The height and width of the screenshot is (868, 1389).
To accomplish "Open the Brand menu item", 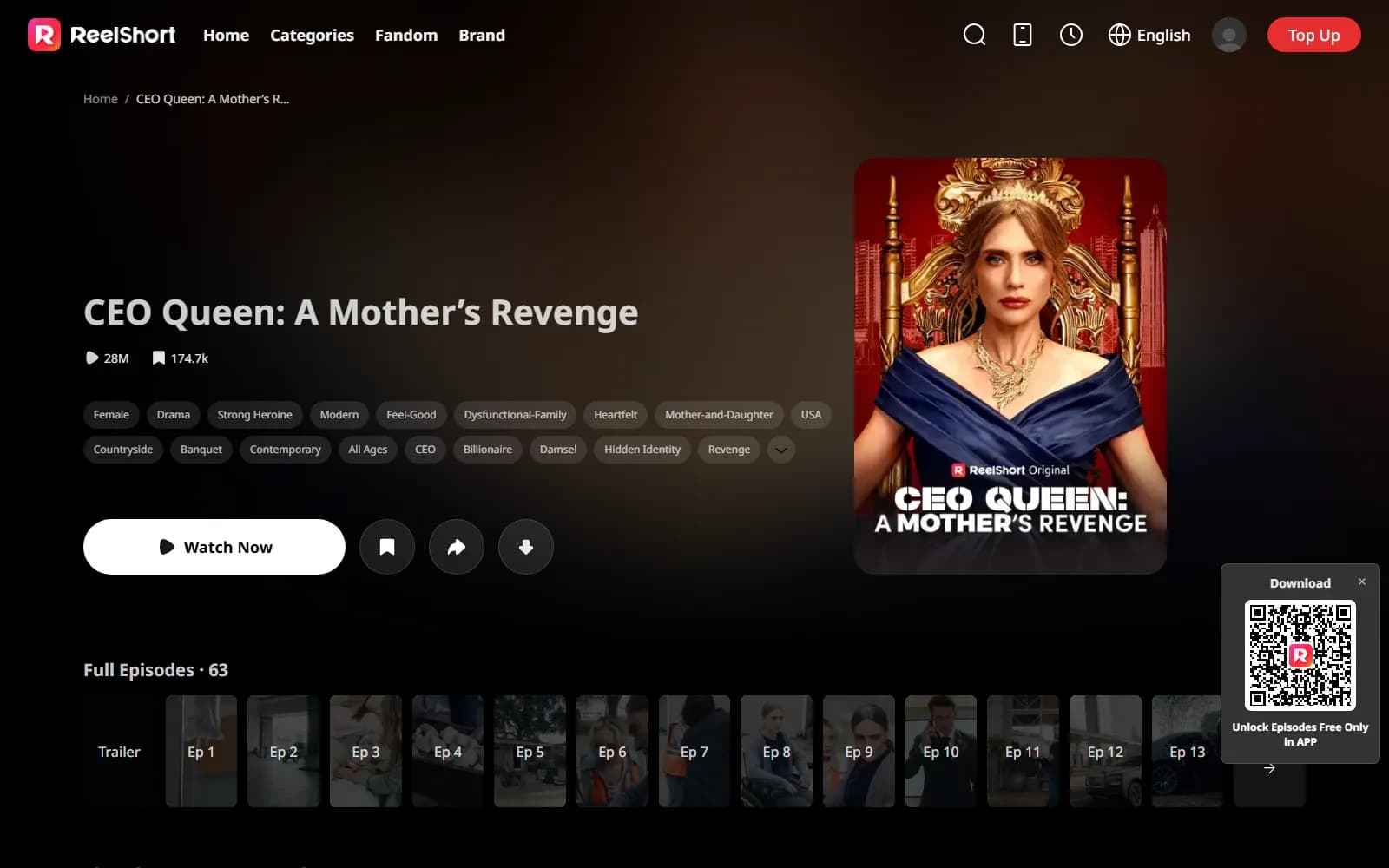I will pyautogui.click(x=482, y=35).
